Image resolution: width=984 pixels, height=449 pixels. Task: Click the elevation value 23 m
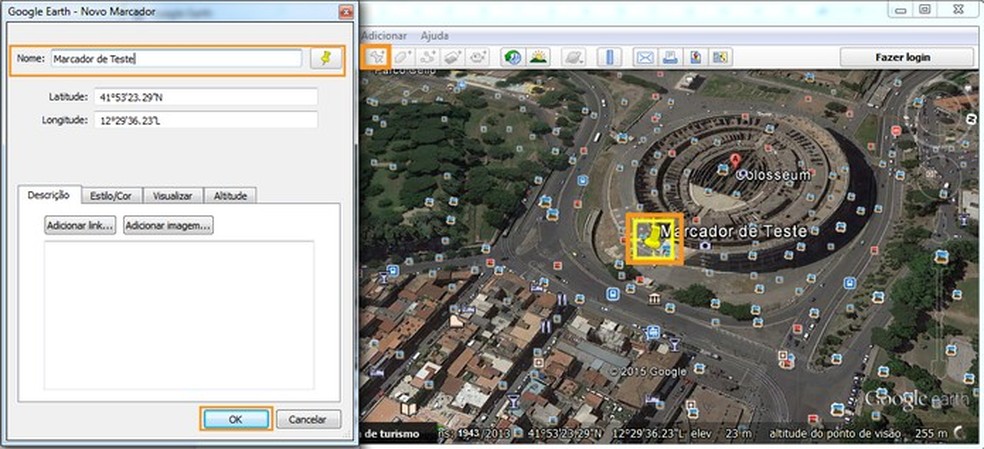(737, 434)
